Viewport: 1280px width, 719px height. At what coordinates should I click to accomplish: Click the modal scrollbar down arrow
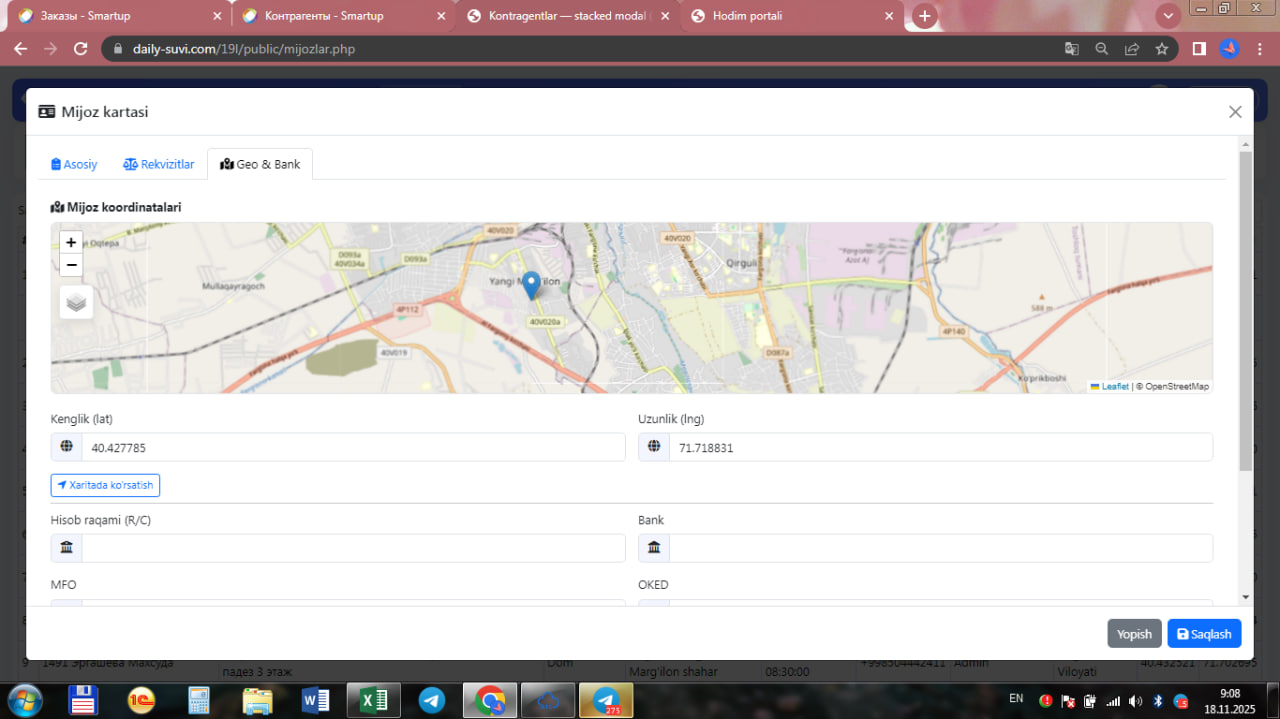1245,596
